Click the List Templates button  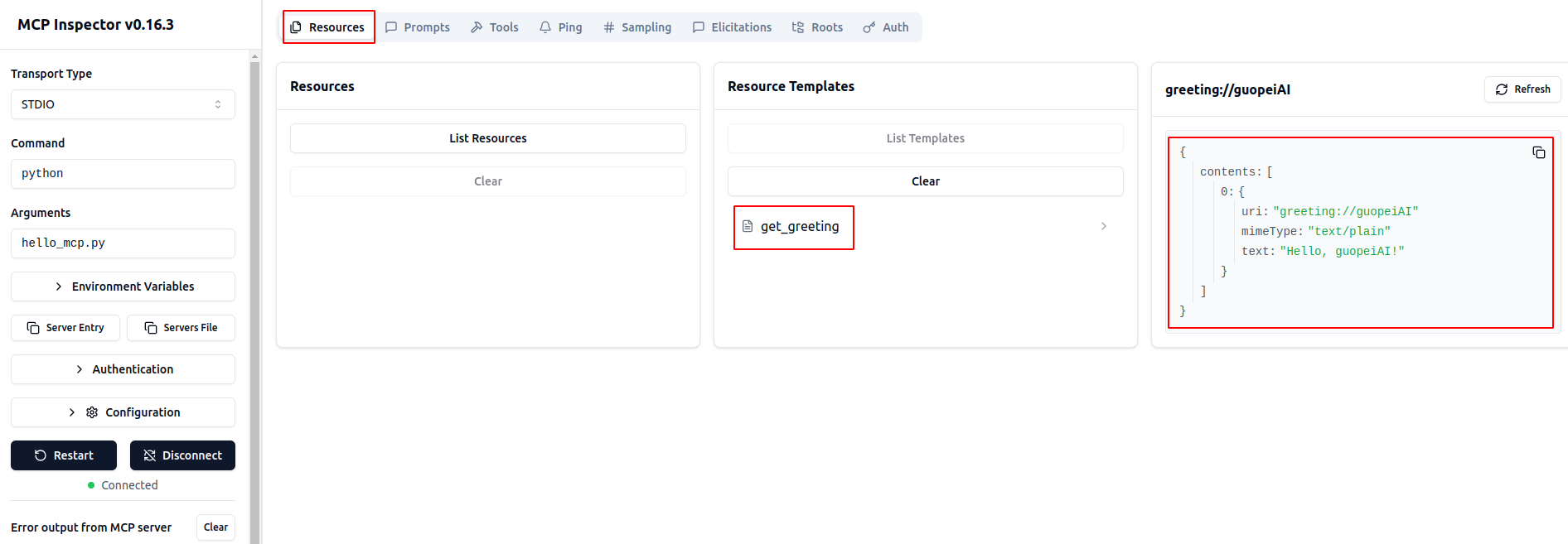pos(926,138)
